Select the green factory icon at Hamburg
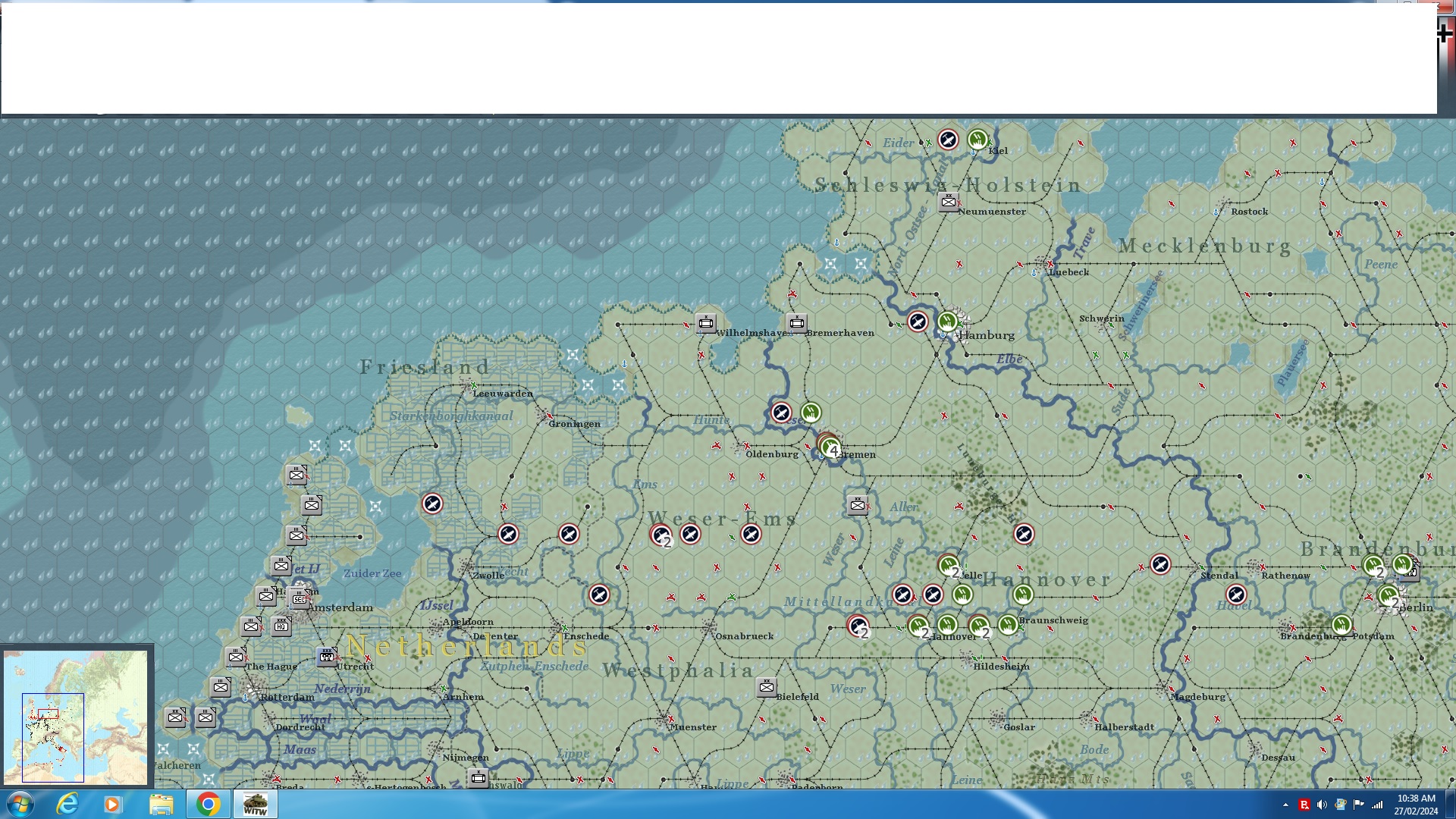 click(948, 322)
